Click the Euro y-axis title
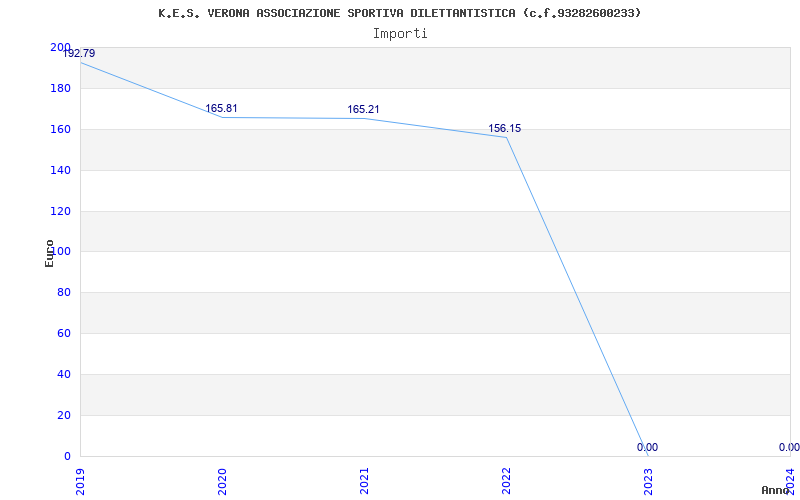The width and height of the screenshot is (800, 500). [49, 253]
